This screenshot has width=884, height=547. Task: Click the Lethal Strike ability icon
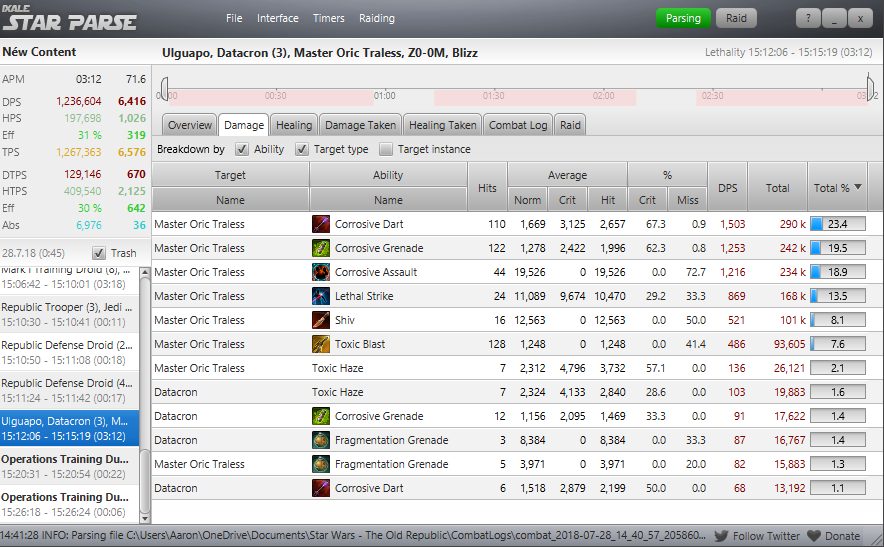[x=321, y=296]
